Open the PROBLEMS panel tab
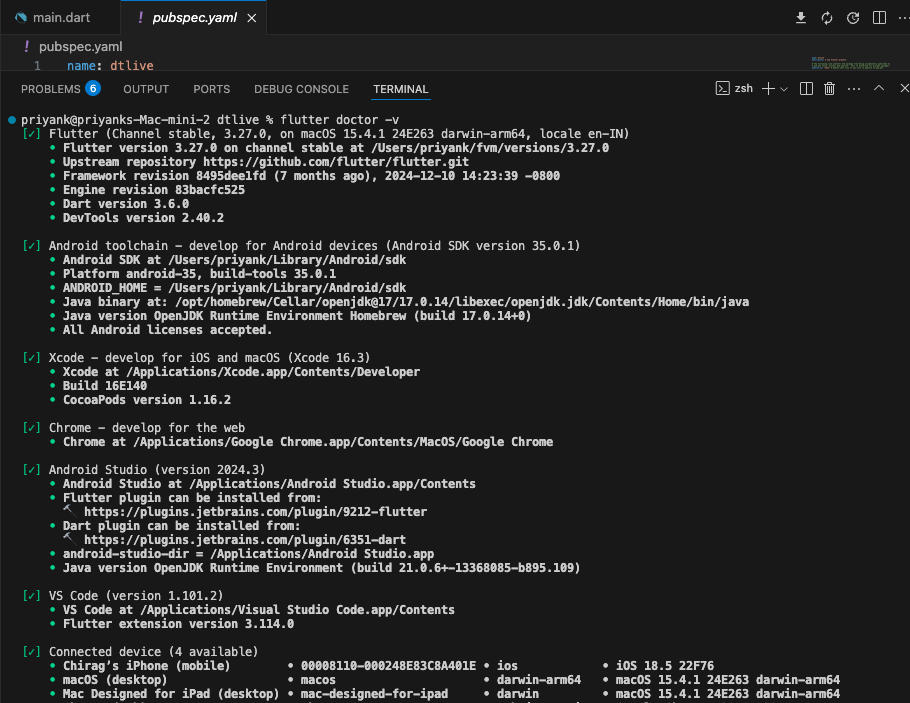The width and height of the screenshot is (910, 703). click(50, 89)
